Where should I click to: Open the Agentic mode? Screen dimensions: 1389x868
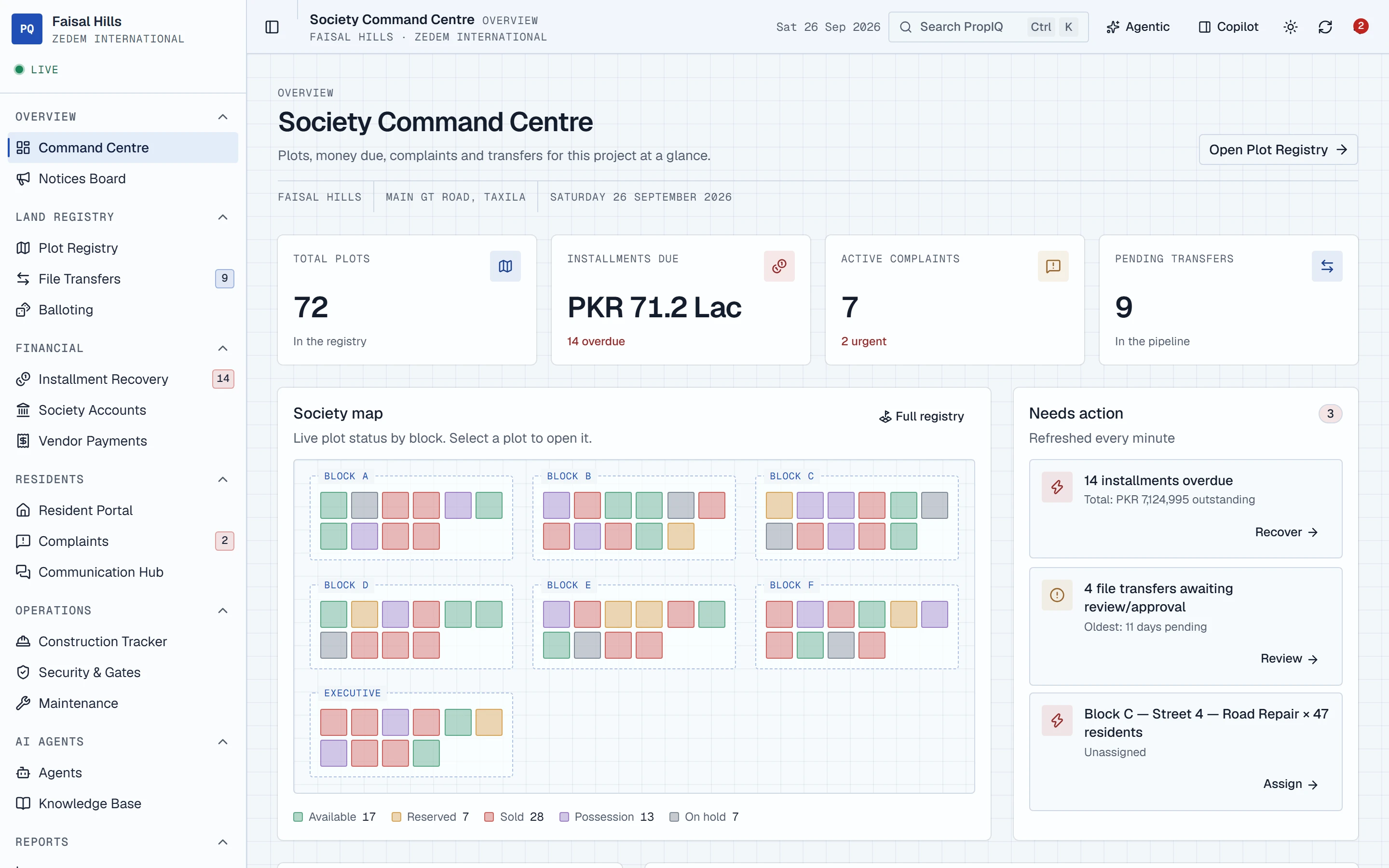(x=1138, y=27)
